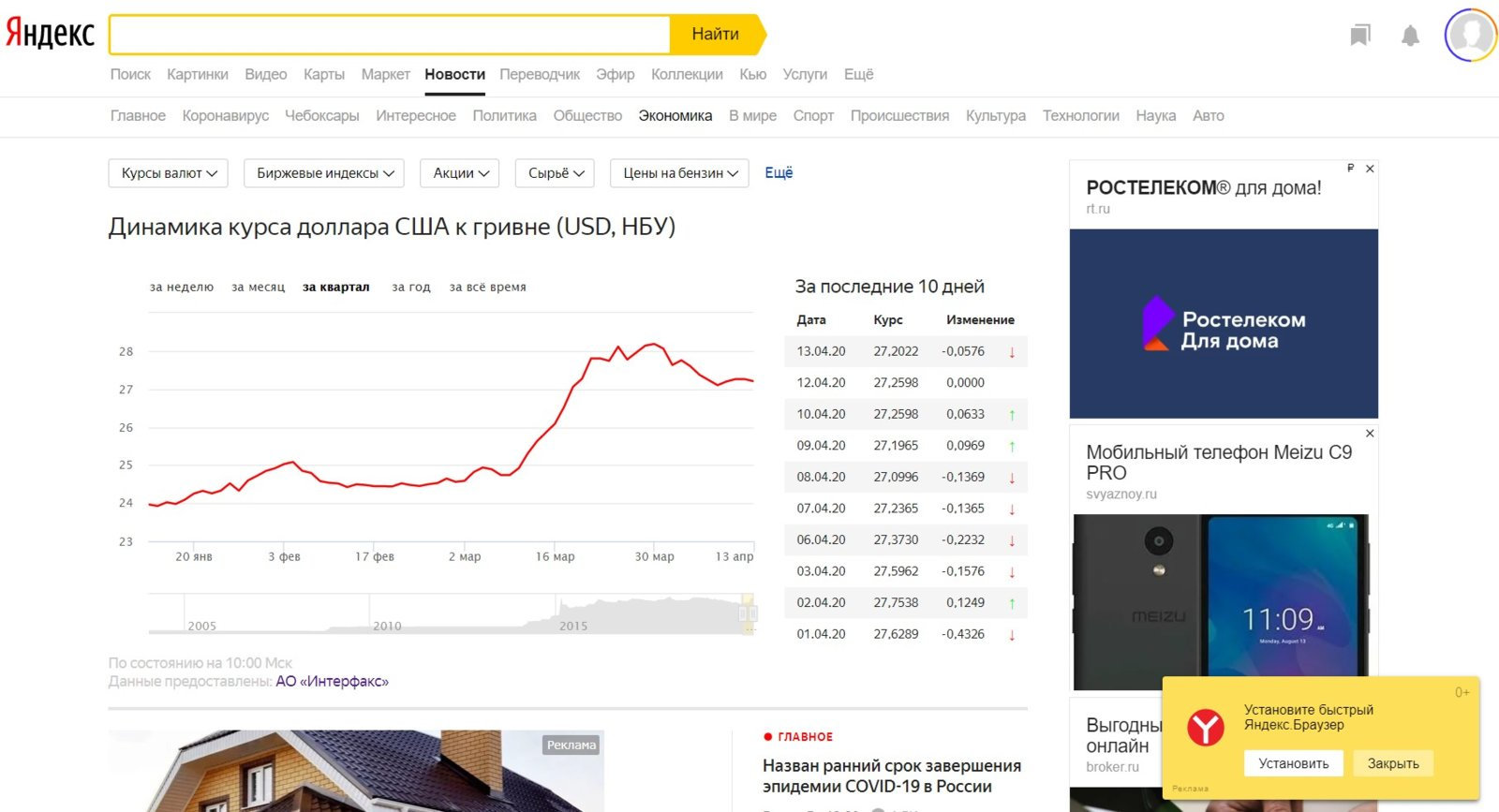Close the Meizu C9 PRO ad
1499x812 pixels.
(1370, 434)
